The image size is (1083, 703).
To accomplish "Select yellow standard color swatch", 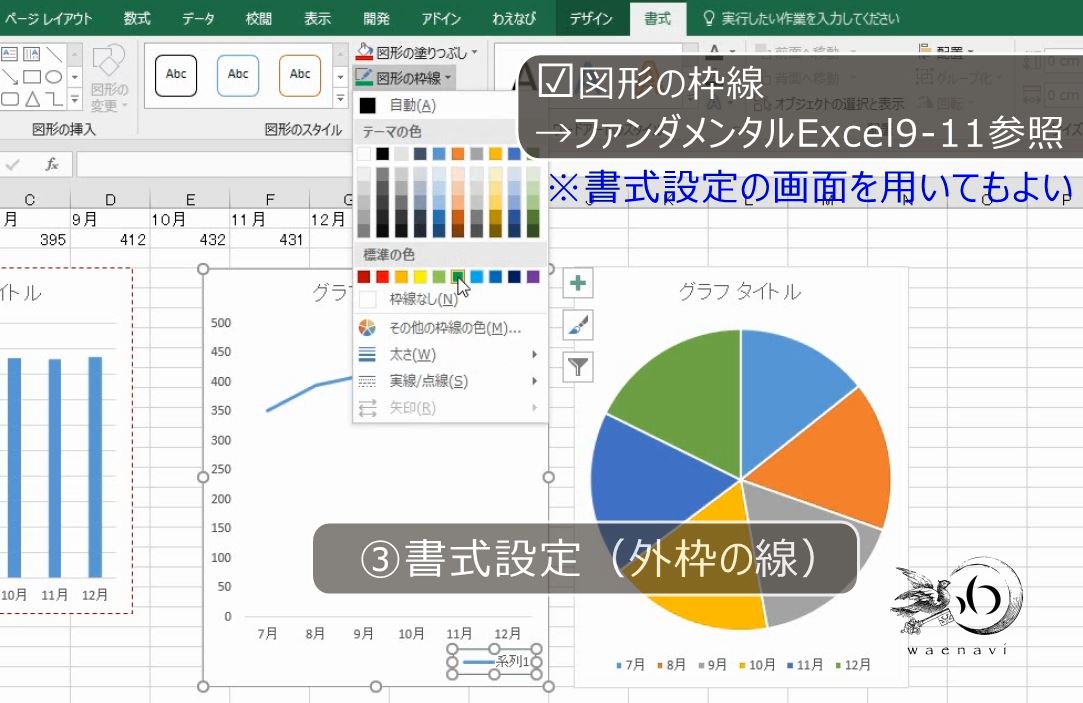I will (x=420, y=277).
